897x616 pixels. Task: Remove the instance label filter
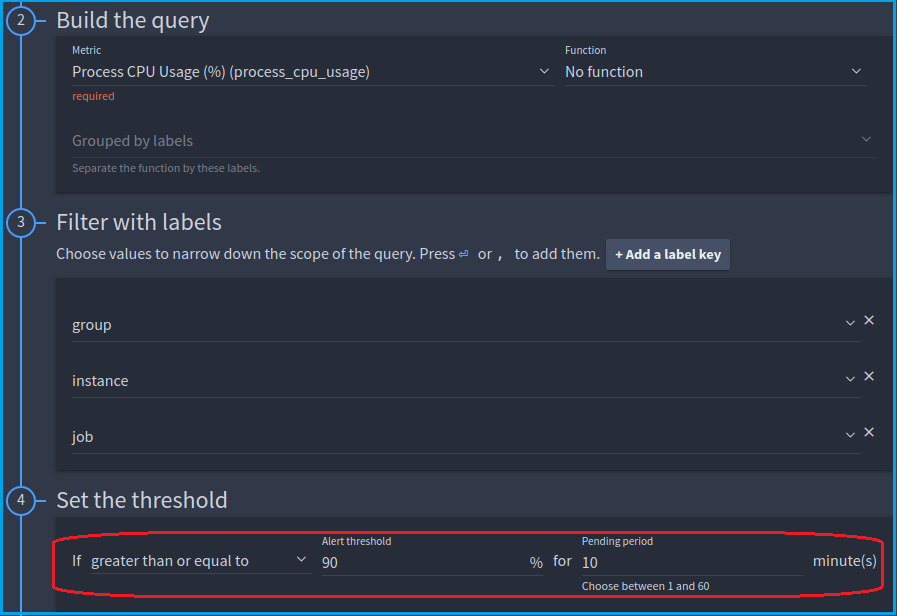pyautogui.click(x=868, y=376)
